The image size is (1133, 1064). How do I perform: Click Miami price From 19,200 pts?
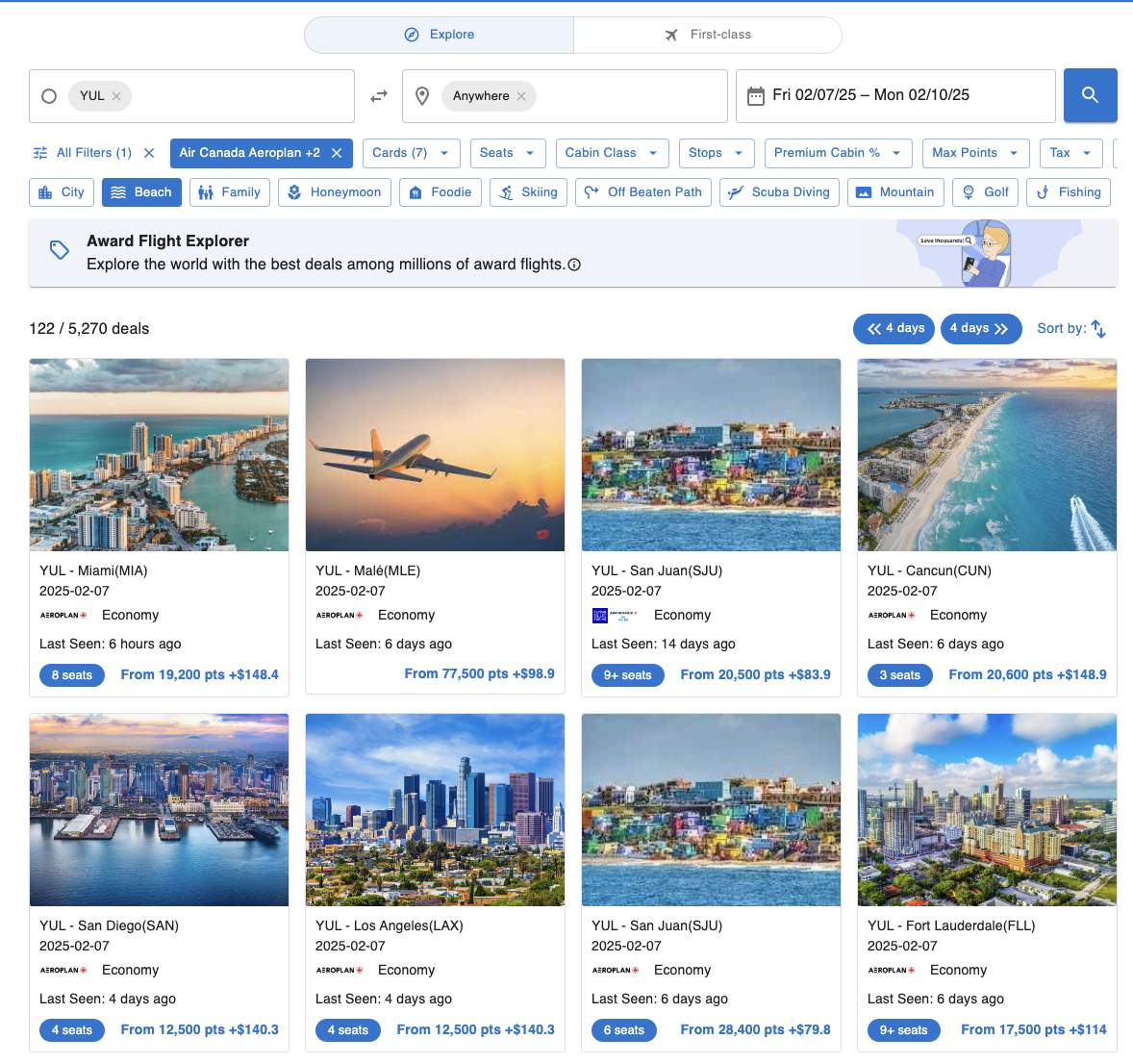coord(199,675)
